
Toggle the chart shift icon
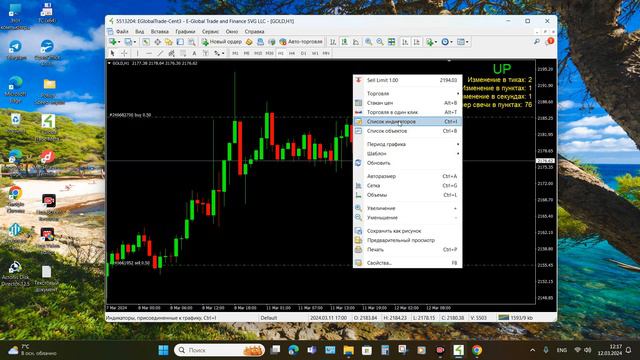[x=417, y=42]
